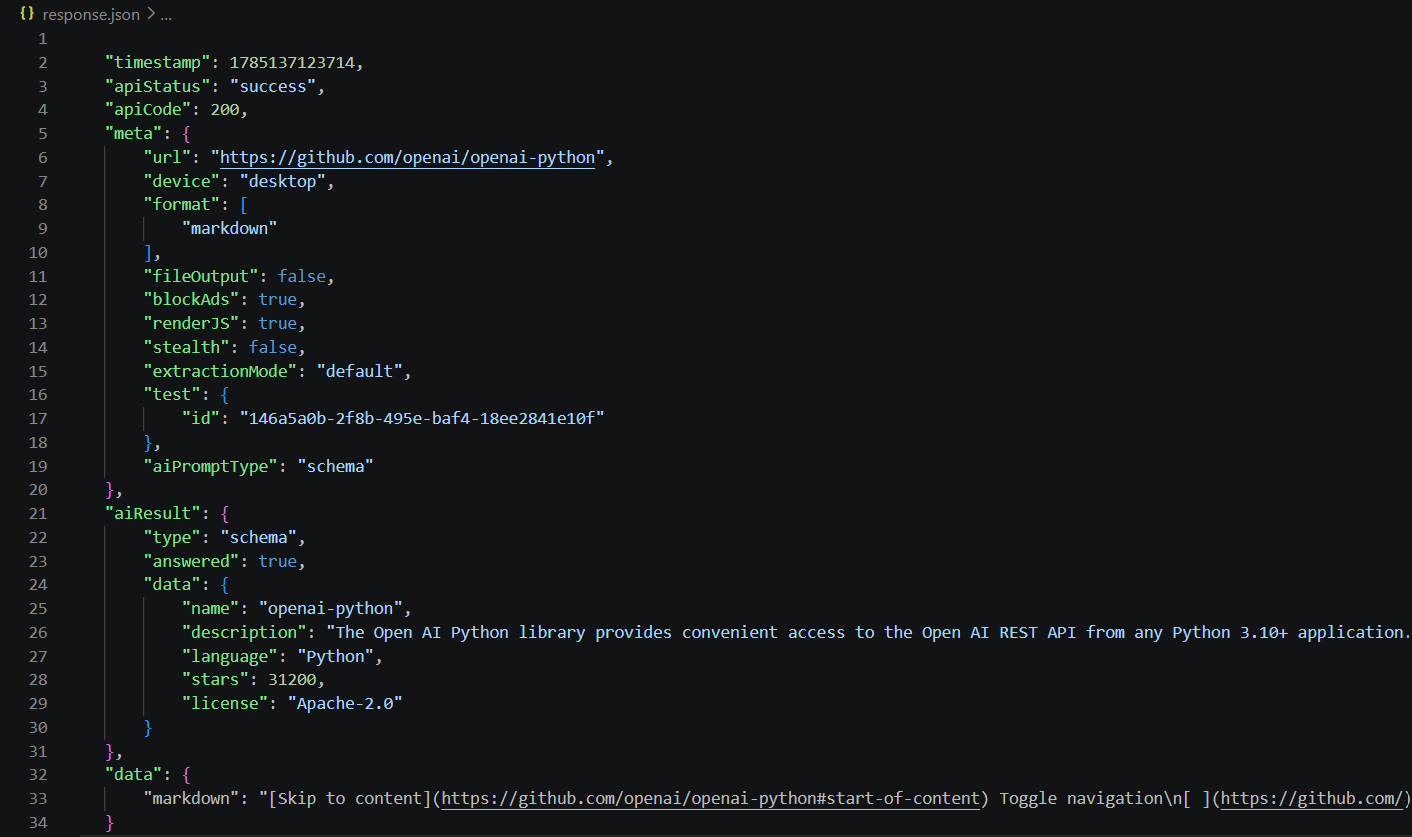Click the "device" key
The width and height of the screenshot is (1412, 837).
(182, 181)
